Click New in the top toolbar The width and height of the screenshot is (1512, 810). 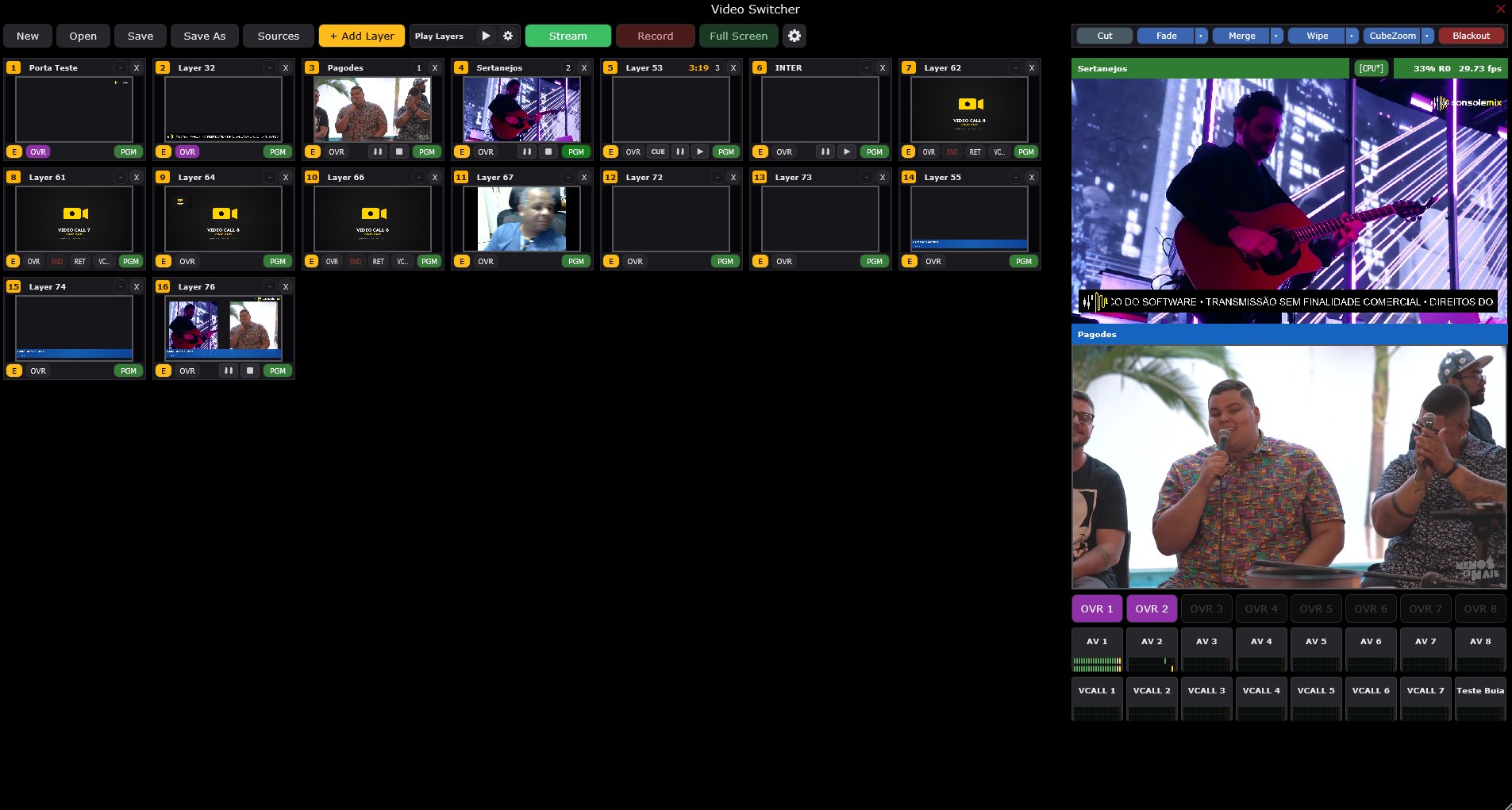point(28,36)
